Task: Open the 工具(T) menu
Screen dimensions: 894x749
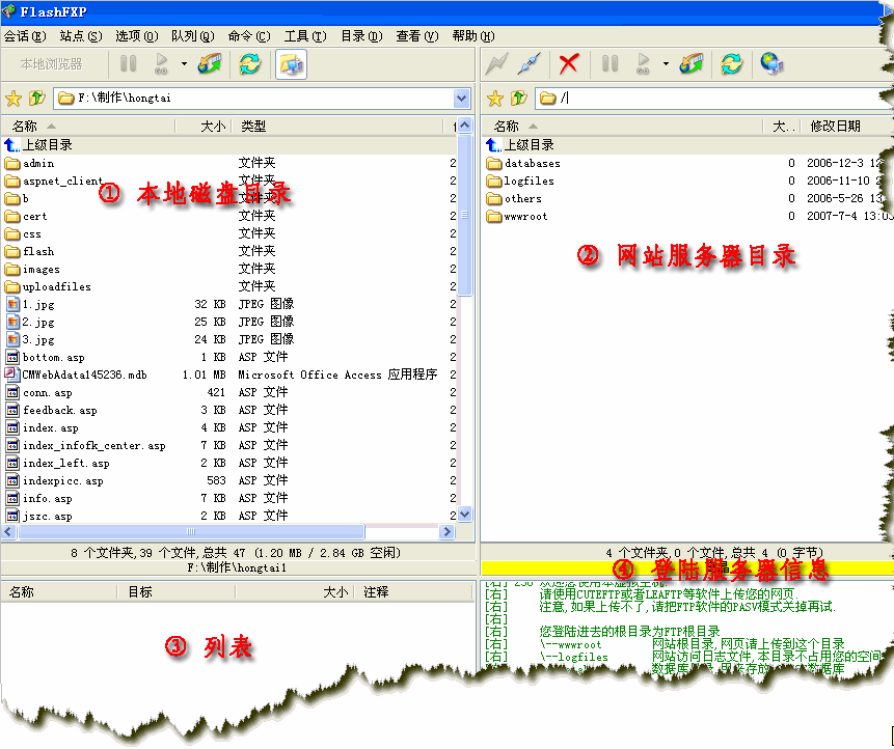Action: 304,36
